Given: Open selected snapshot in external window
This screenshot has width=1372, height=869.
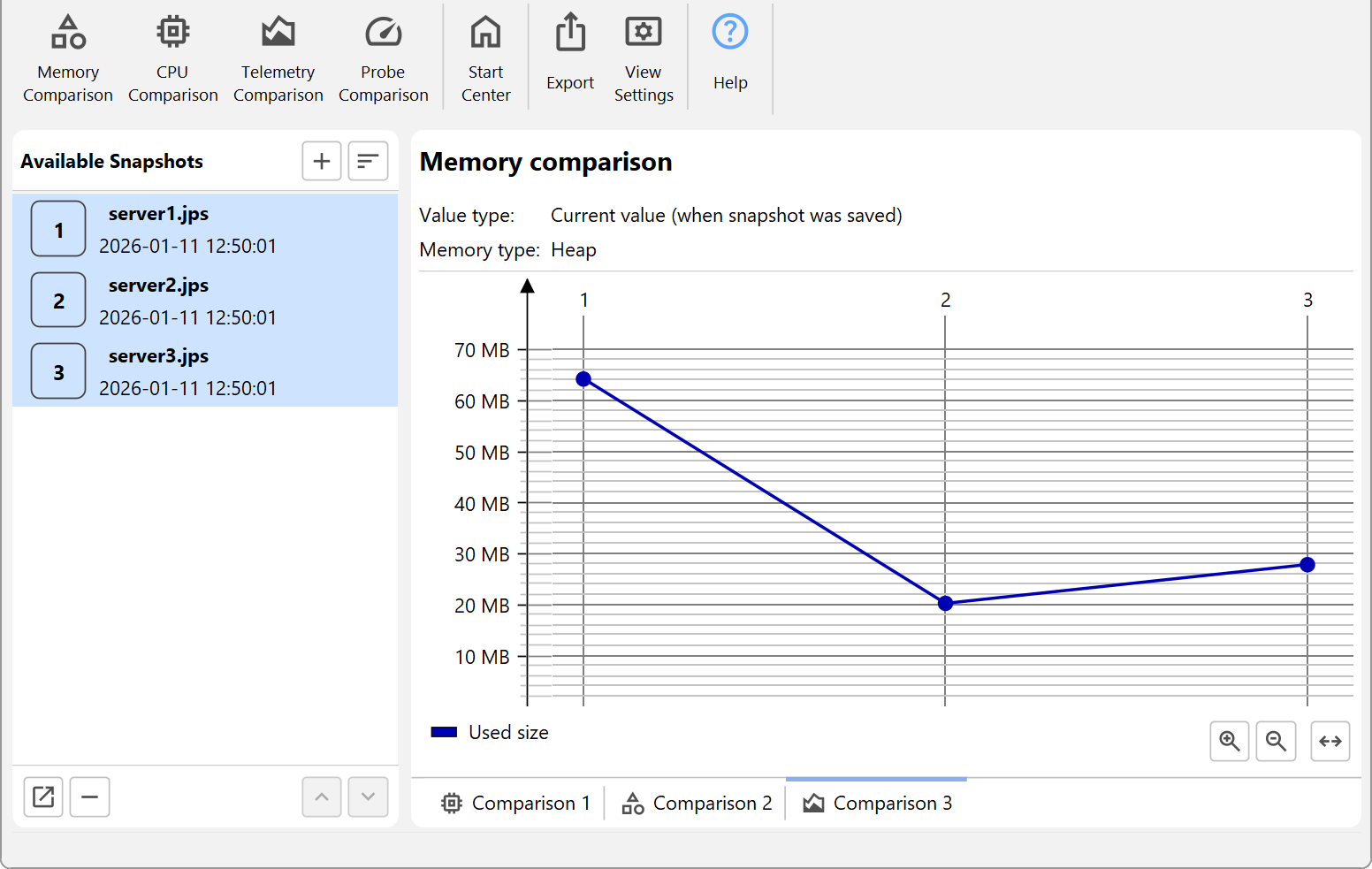Looking at the screenshot, I should (43, 797).
